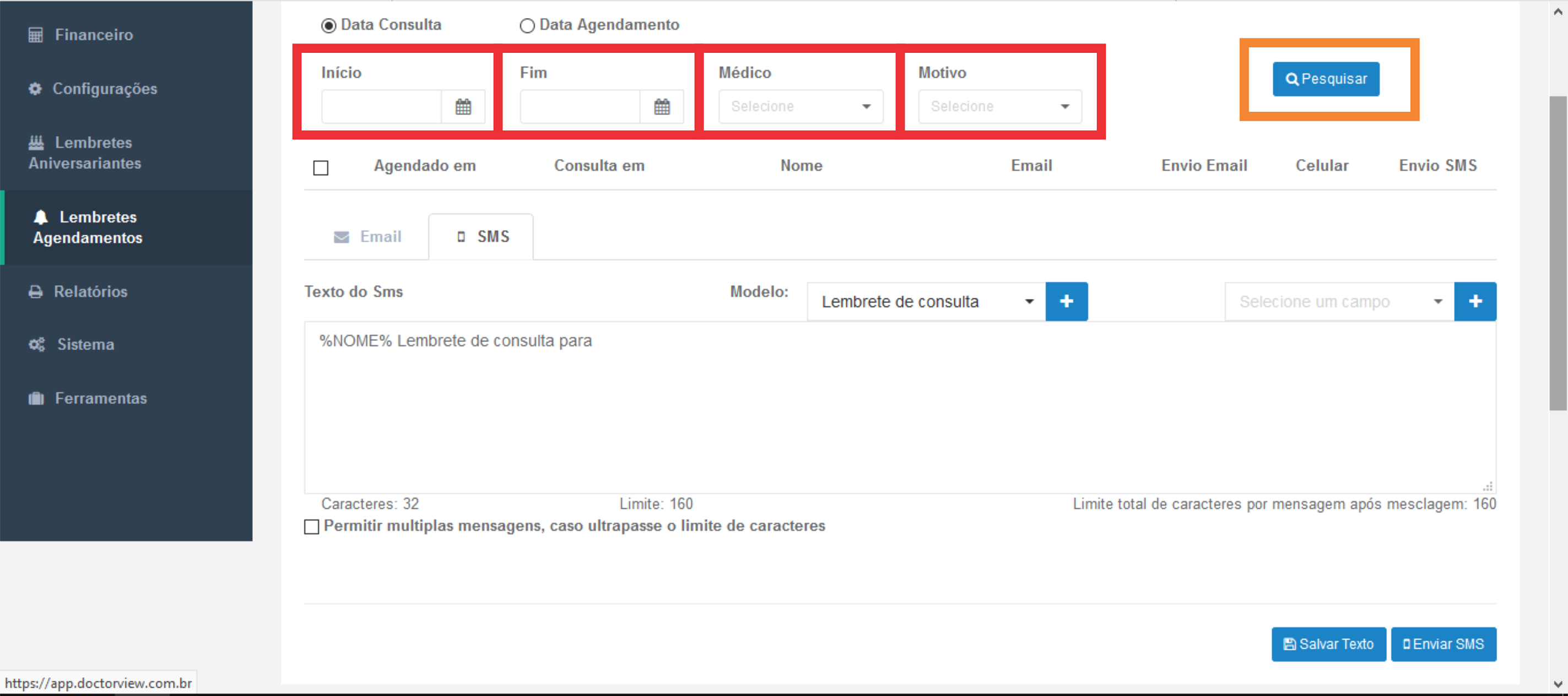Expand the Médico dropdown
Viewport: 1568px width, 696px height.
coord(800,106)
